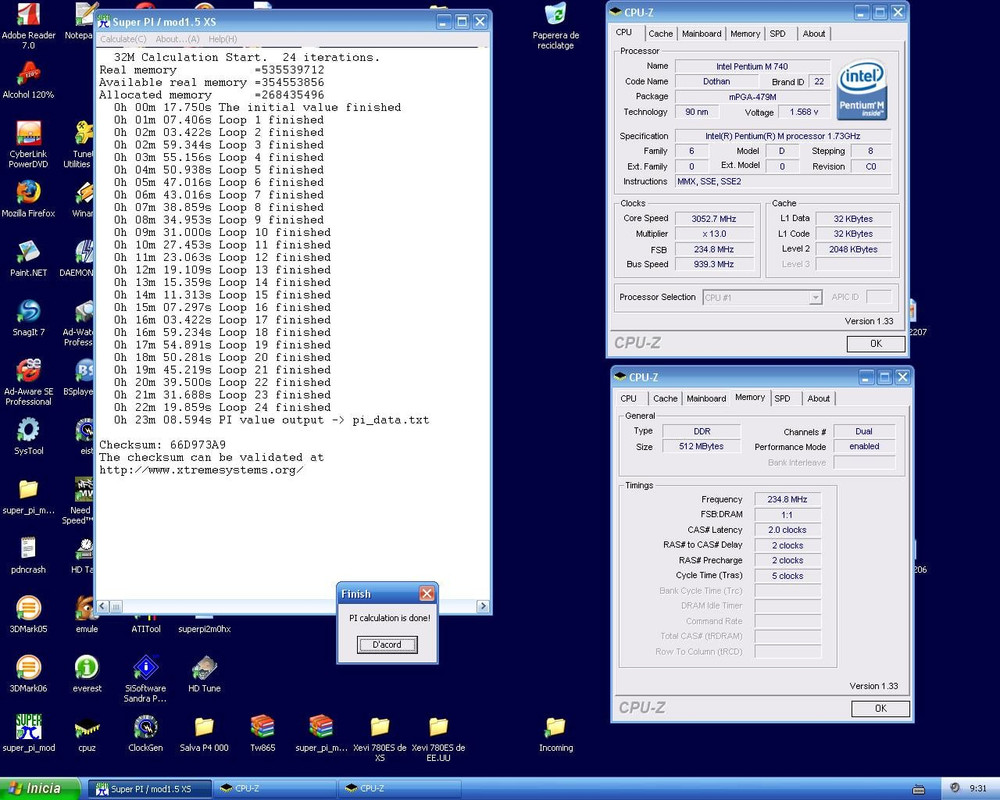Click CAS# Latency value 2.0 clocks

[787, 530]
